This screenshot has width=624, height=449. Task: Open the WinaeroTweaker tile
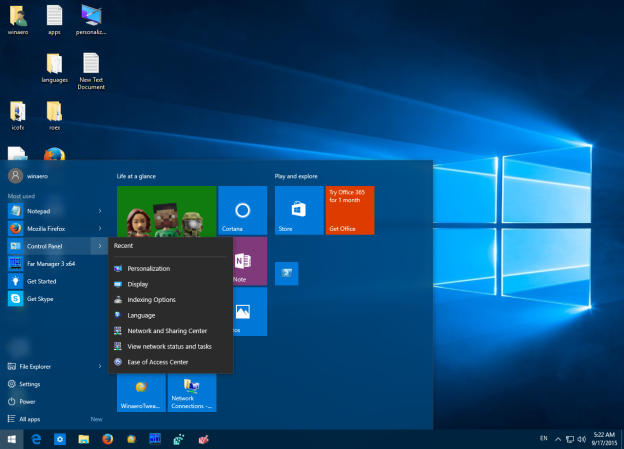click(x=141, y=392)
